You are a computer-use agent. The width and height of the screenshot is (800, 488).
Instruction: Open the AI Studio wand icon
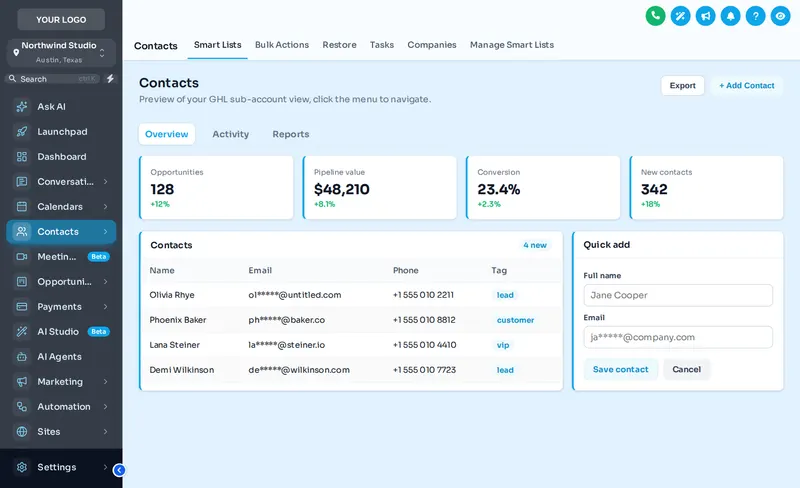pos(21,332)
